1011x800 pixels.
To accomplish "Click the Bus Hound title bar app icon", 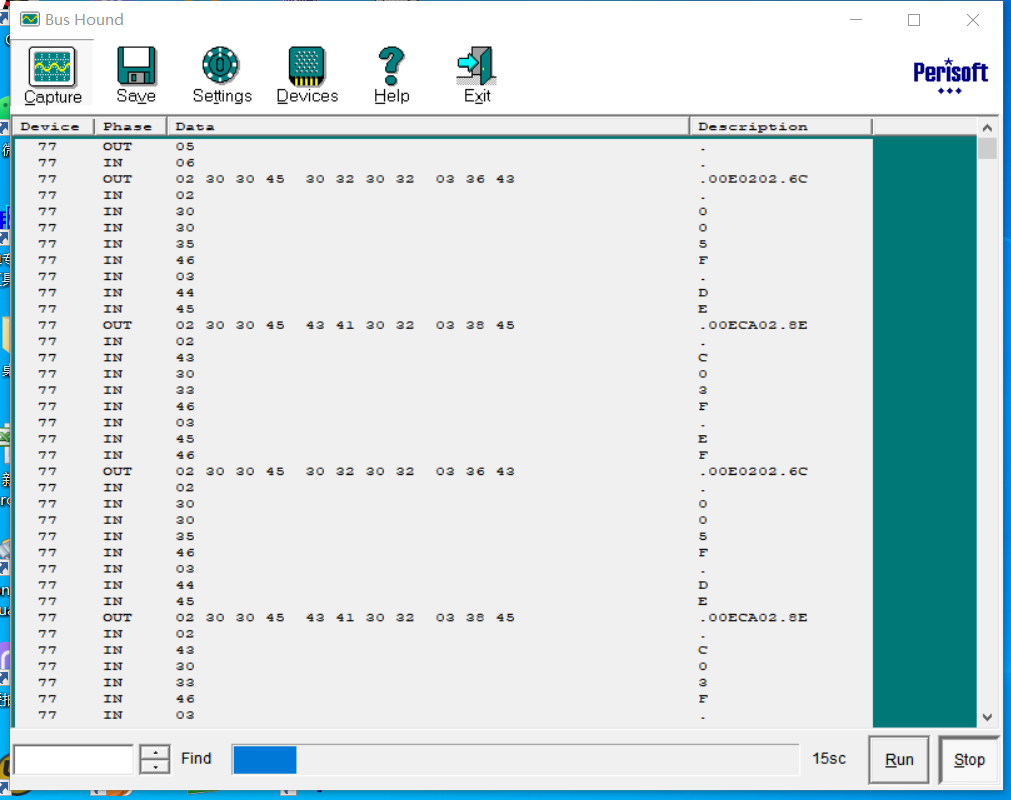I will tap(30, 19).
